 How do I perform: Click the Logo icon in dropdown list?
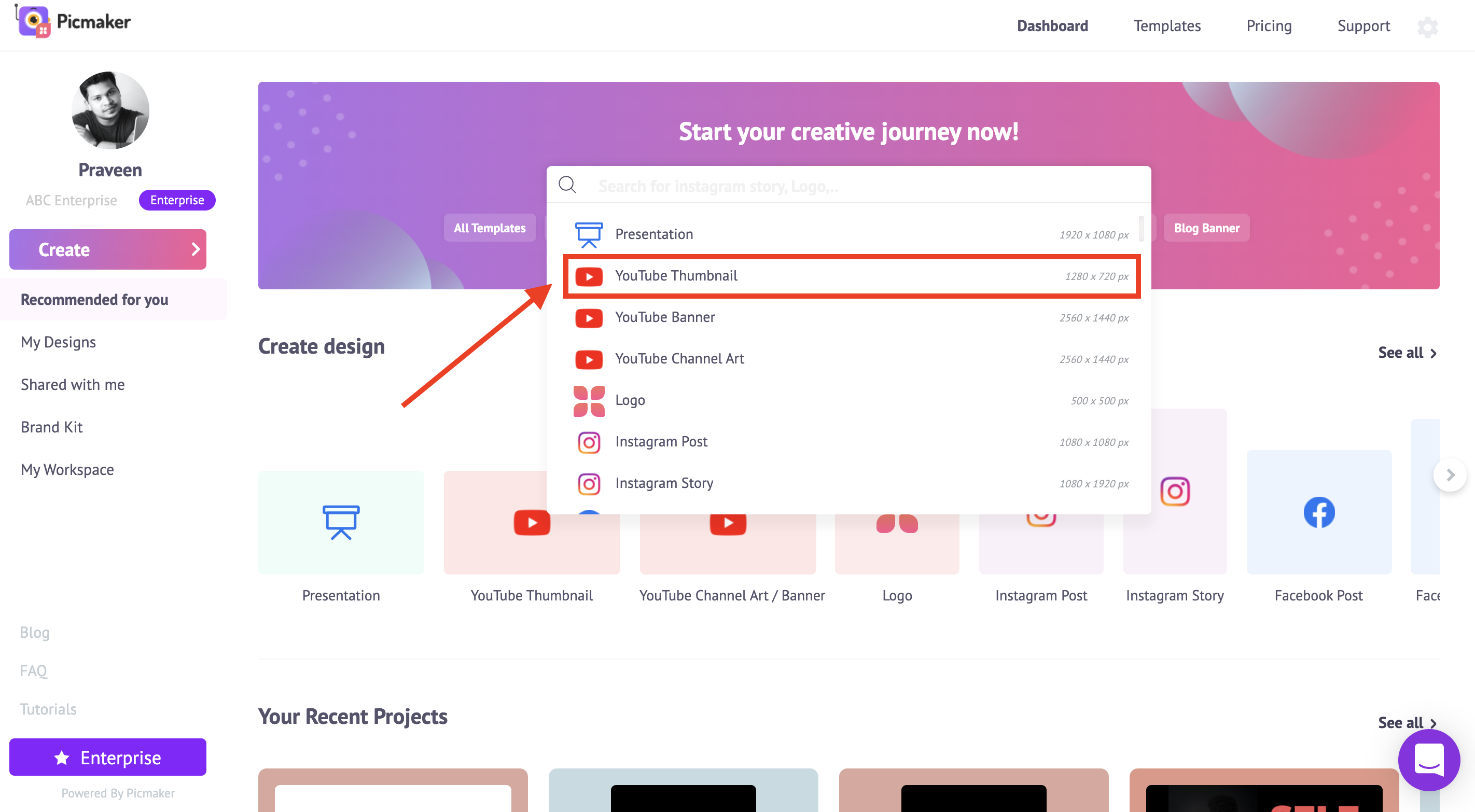tap(587, 399)
